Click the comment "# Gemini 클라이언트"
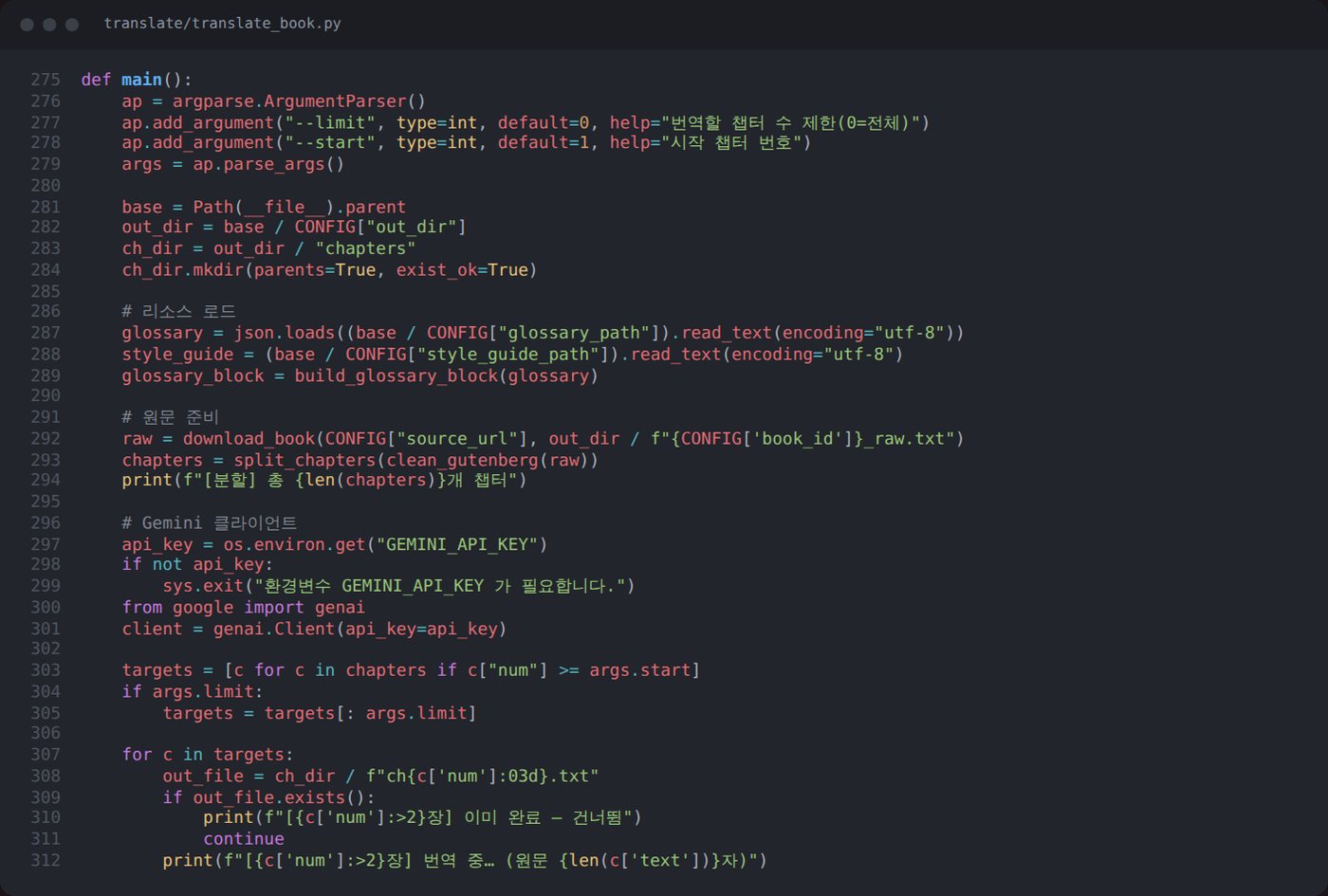Image resolution: width=1328 pixels, height=896 pixels. coord(209,522)
